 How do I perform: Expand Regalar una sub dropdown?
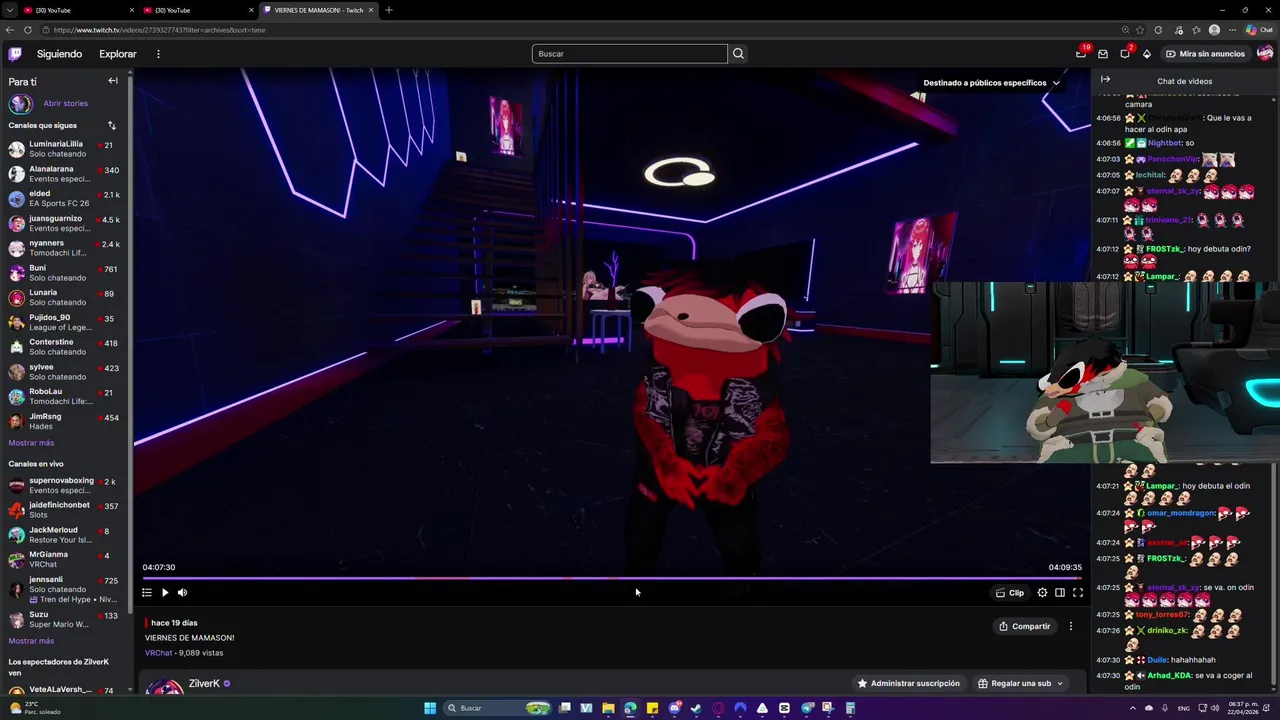coord(1020,684)
